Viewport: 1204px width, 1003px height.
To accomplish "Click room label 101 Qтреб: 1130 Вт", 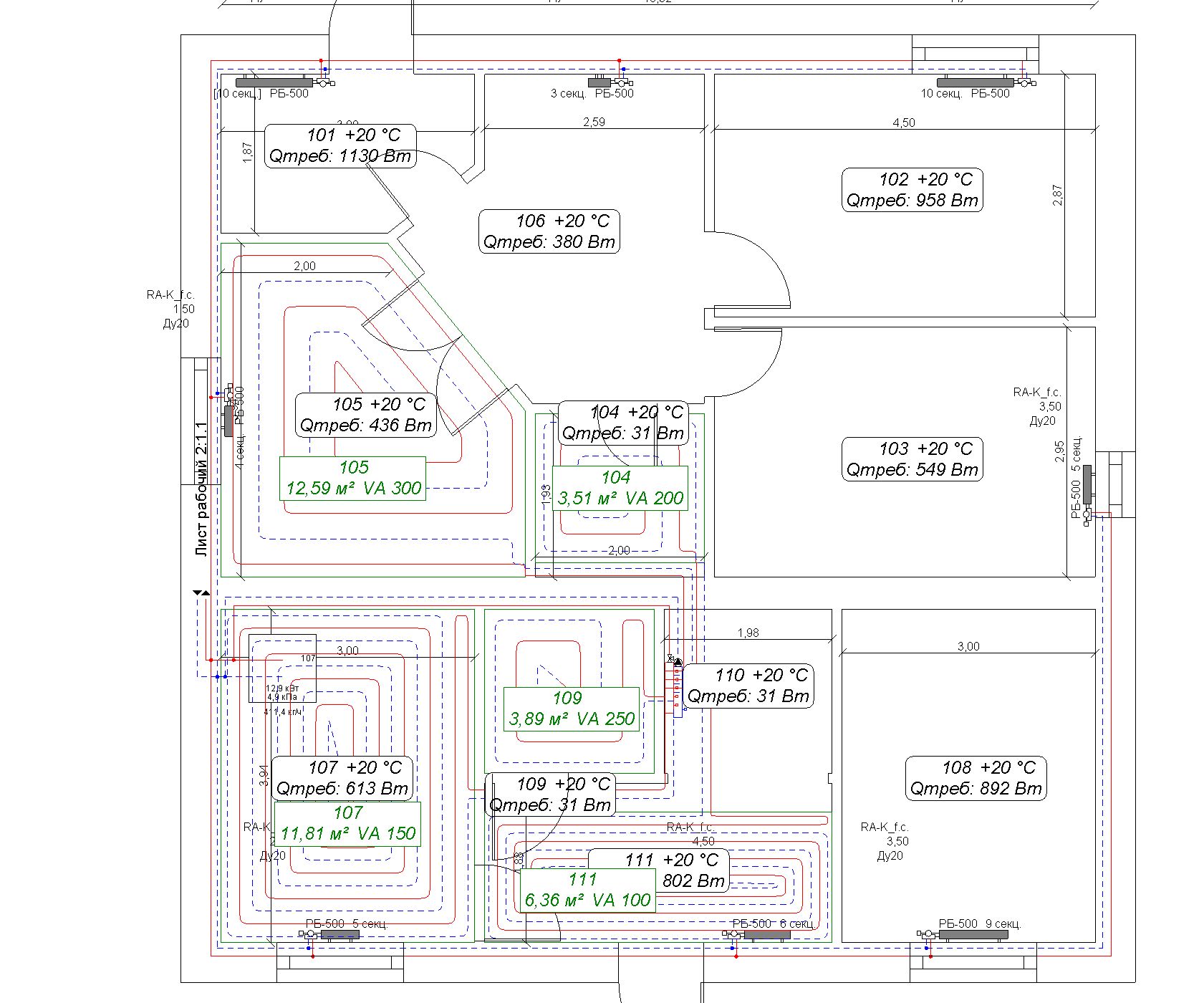I will (x=340, y=146).
